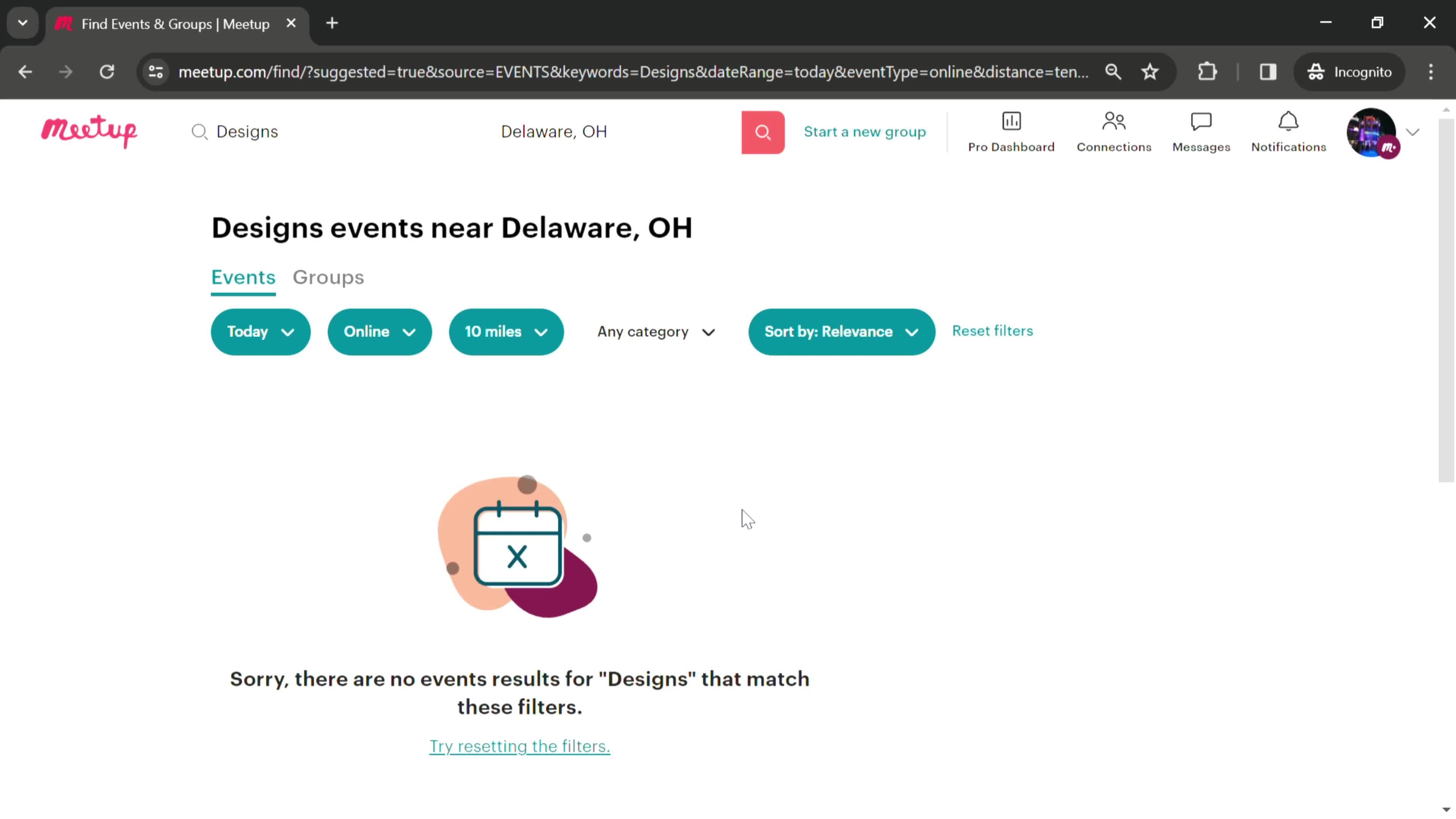Open the Any category dropdown
Screen dimensions: 1456x819
tap(656, 332)
